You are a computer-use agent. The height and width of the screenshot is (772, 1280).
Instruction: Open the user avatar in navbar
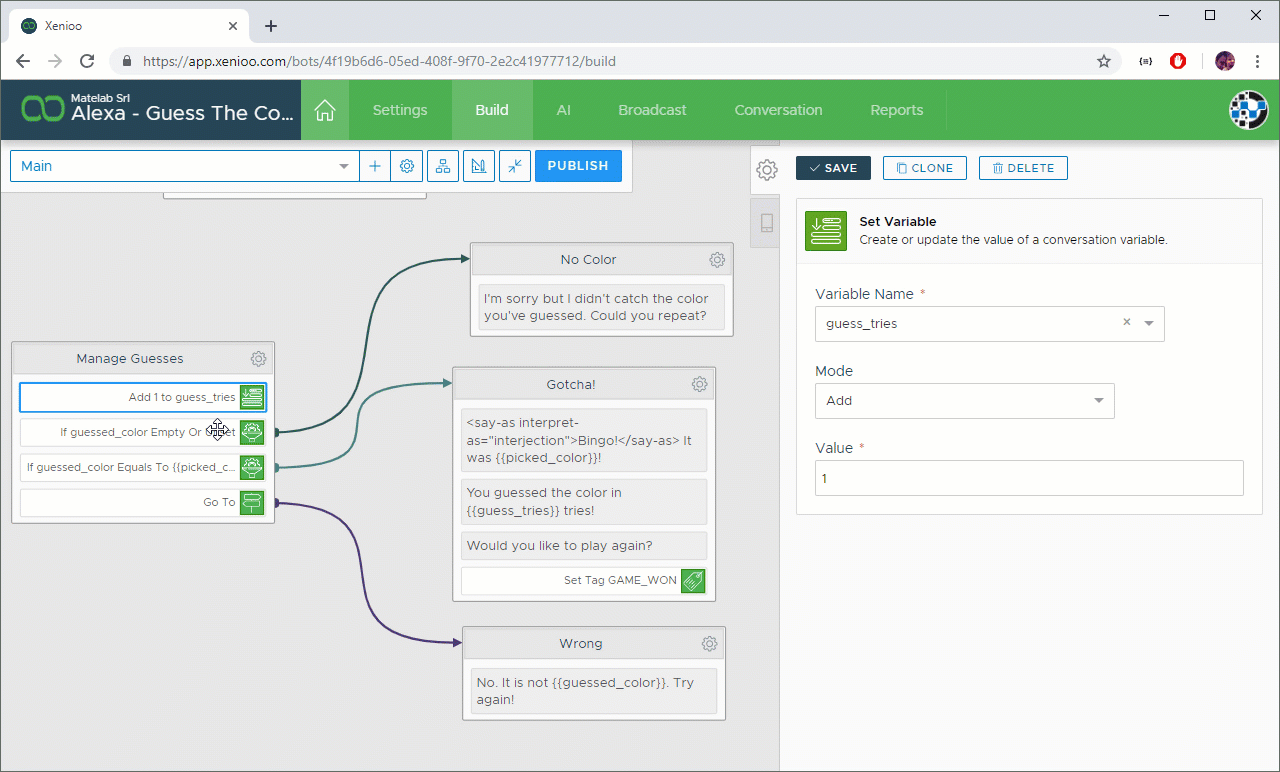point(1248,110)
